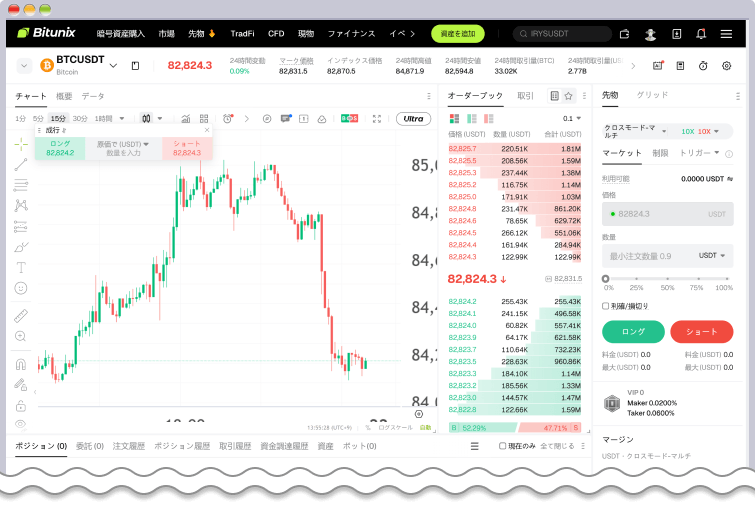Toggle drawings visibility eye icon
Screen dimensions: 755x505
pyautogui.click(x=21, y=424)
